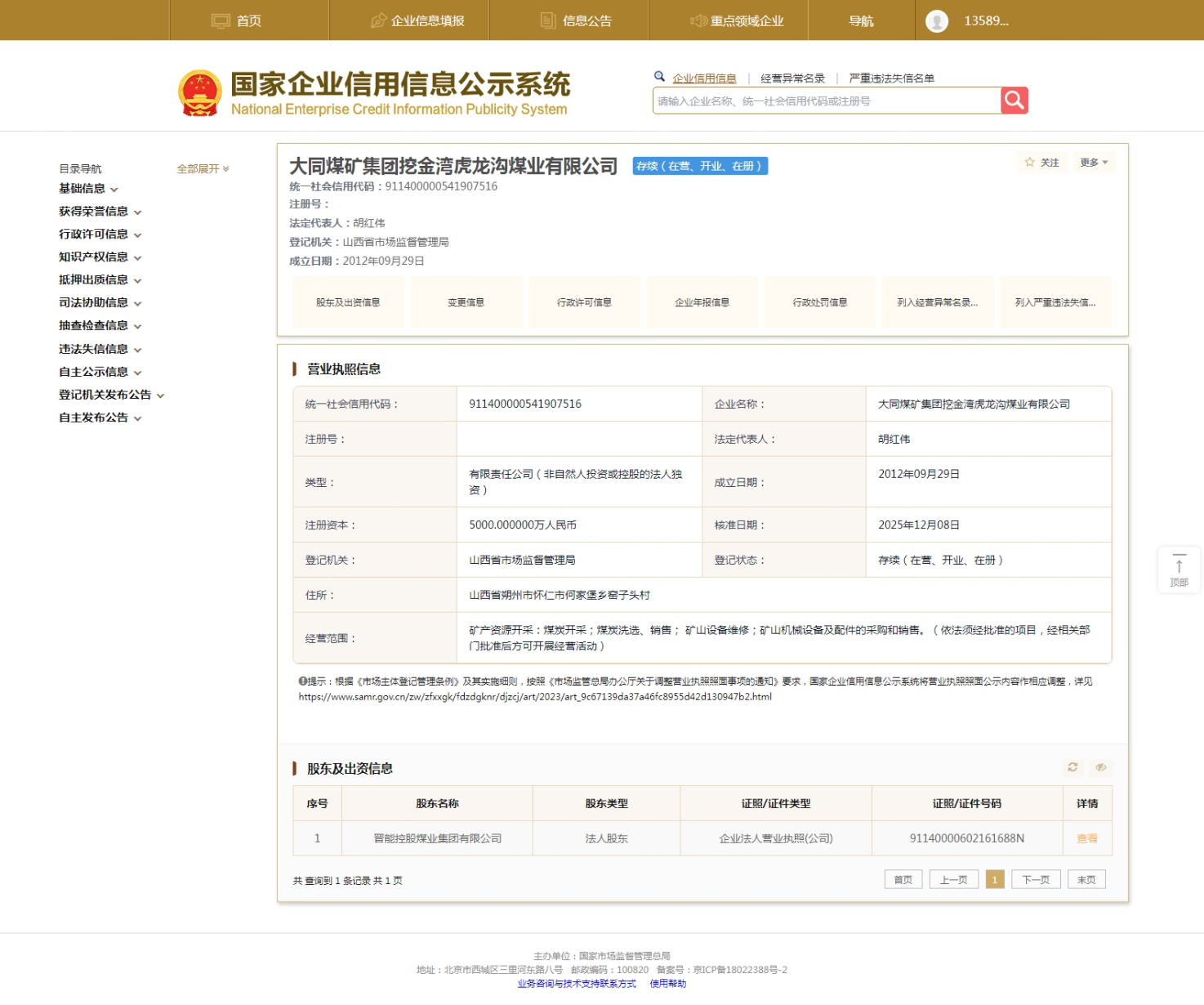Click the small magnifier icon beside 企业信用信息
Screen dimensions: 1204x1005
pyautogui.click(x=660, y=77)
